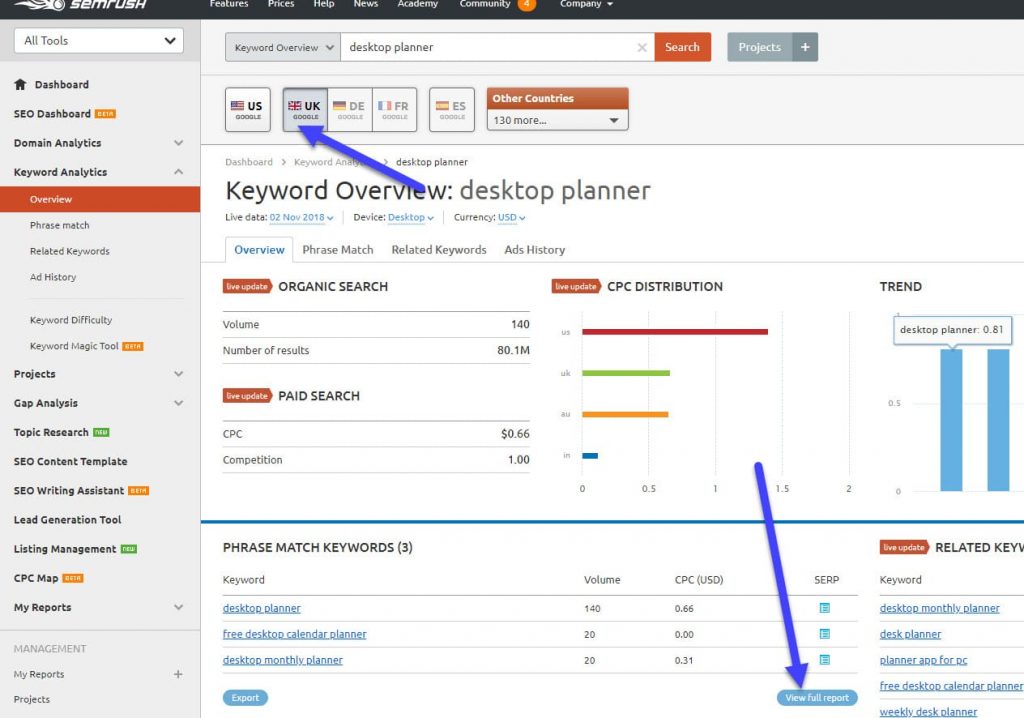This screenshot has width=1024, height=718.
Task: Open Topic Research in sidebar
Action: tap(51, 432)
